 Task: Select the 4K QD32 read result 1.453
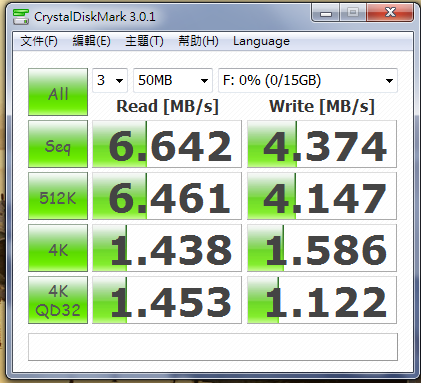pyautogui.click(x=167, y=300)
